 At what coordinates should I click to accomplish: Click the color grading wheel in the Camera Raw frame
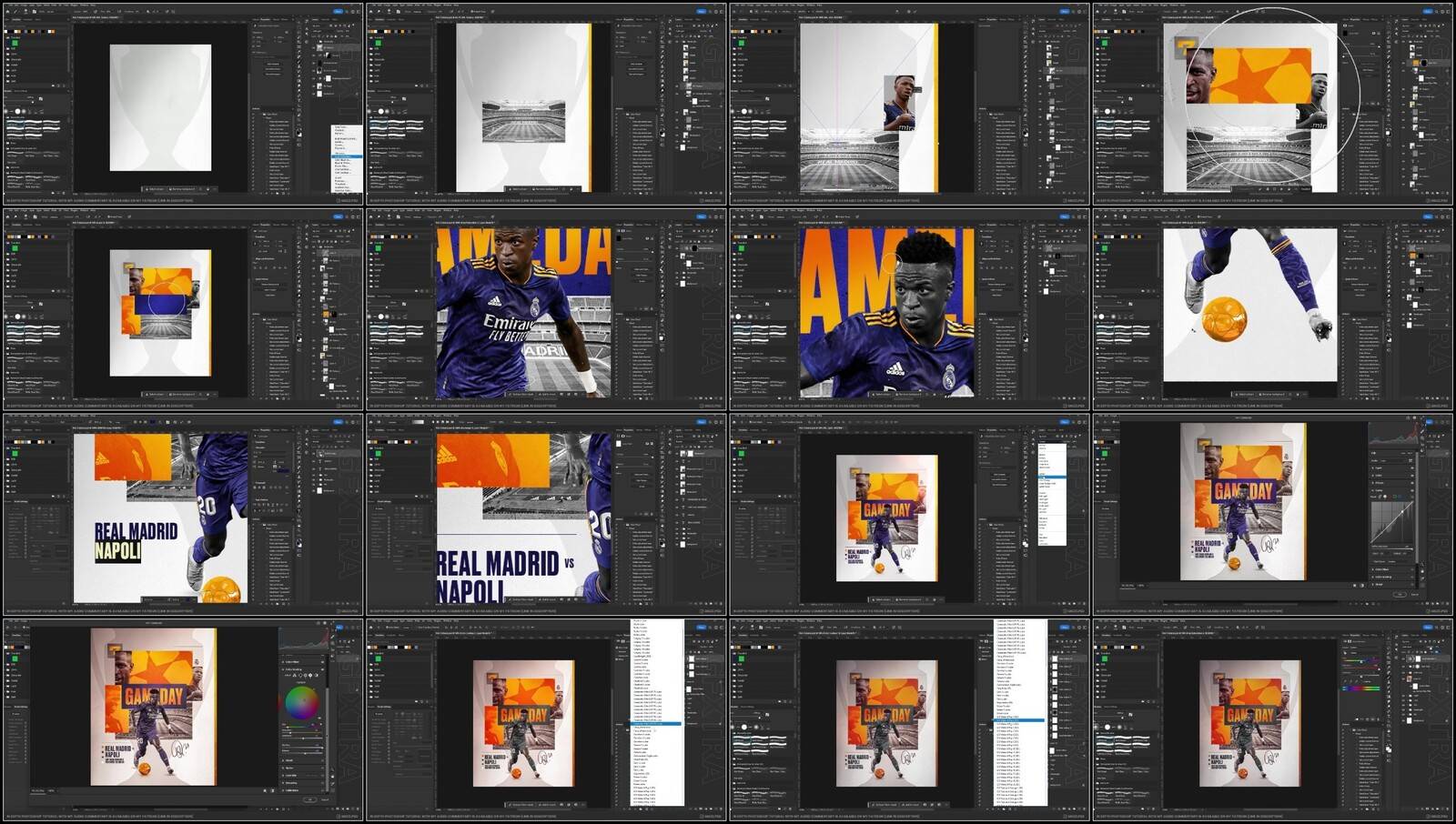click(x=302, y=704)
